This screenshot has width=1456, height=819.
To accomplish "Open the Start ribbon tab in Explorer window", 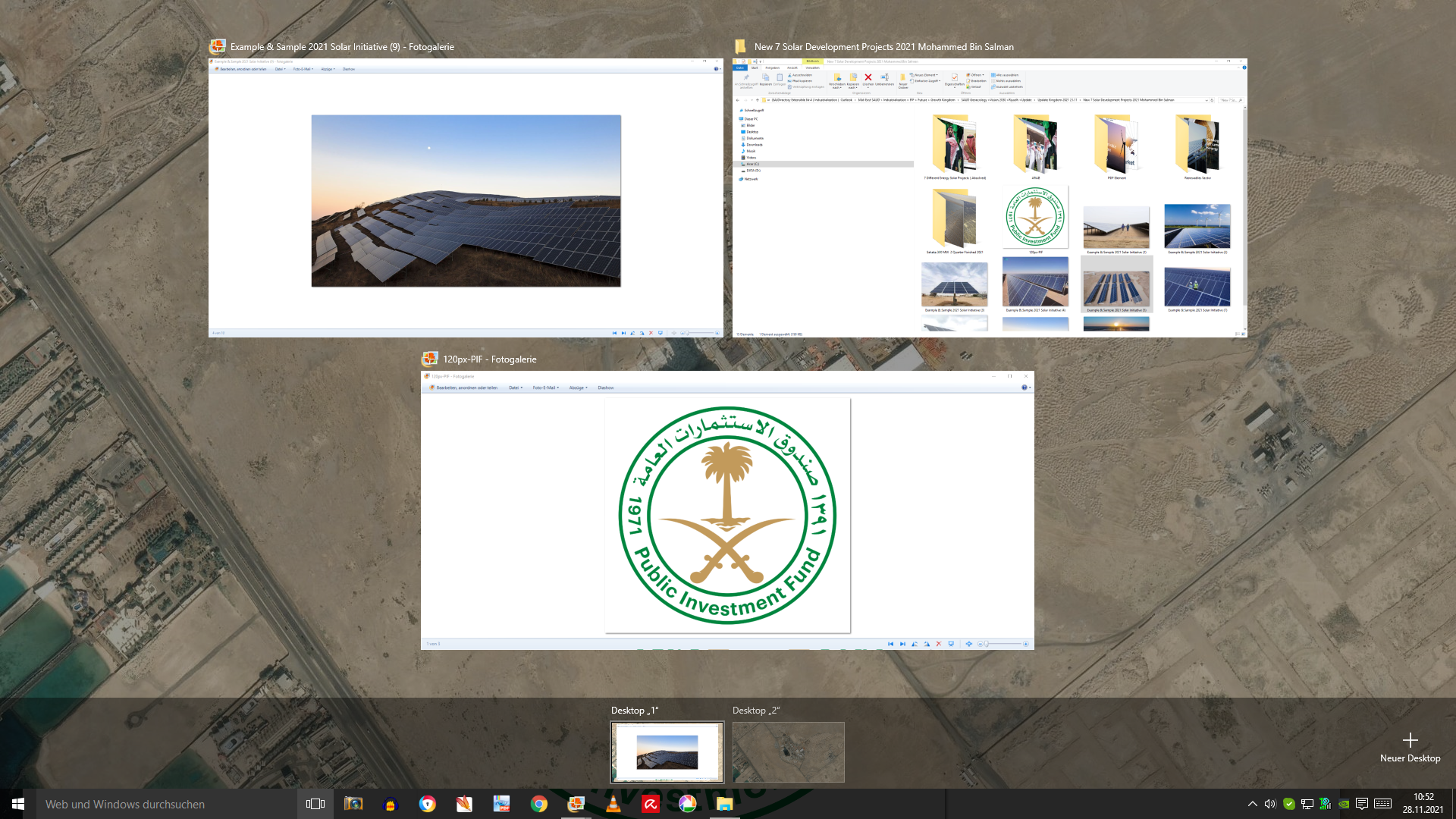I will (x=755, y=67).
